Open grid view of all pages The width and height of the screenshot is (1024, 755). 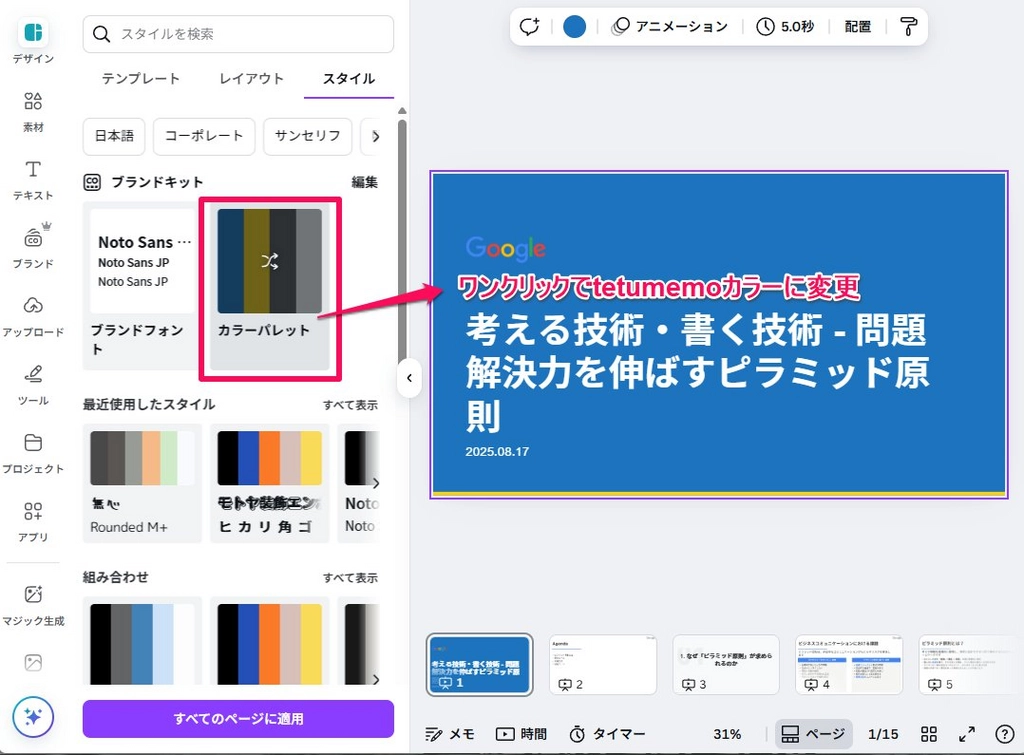point(929,734)
